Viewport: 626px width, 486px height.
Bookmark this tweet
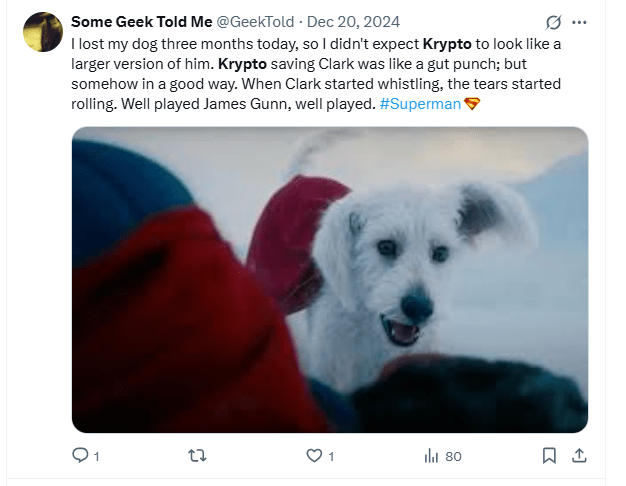(549, 456)
